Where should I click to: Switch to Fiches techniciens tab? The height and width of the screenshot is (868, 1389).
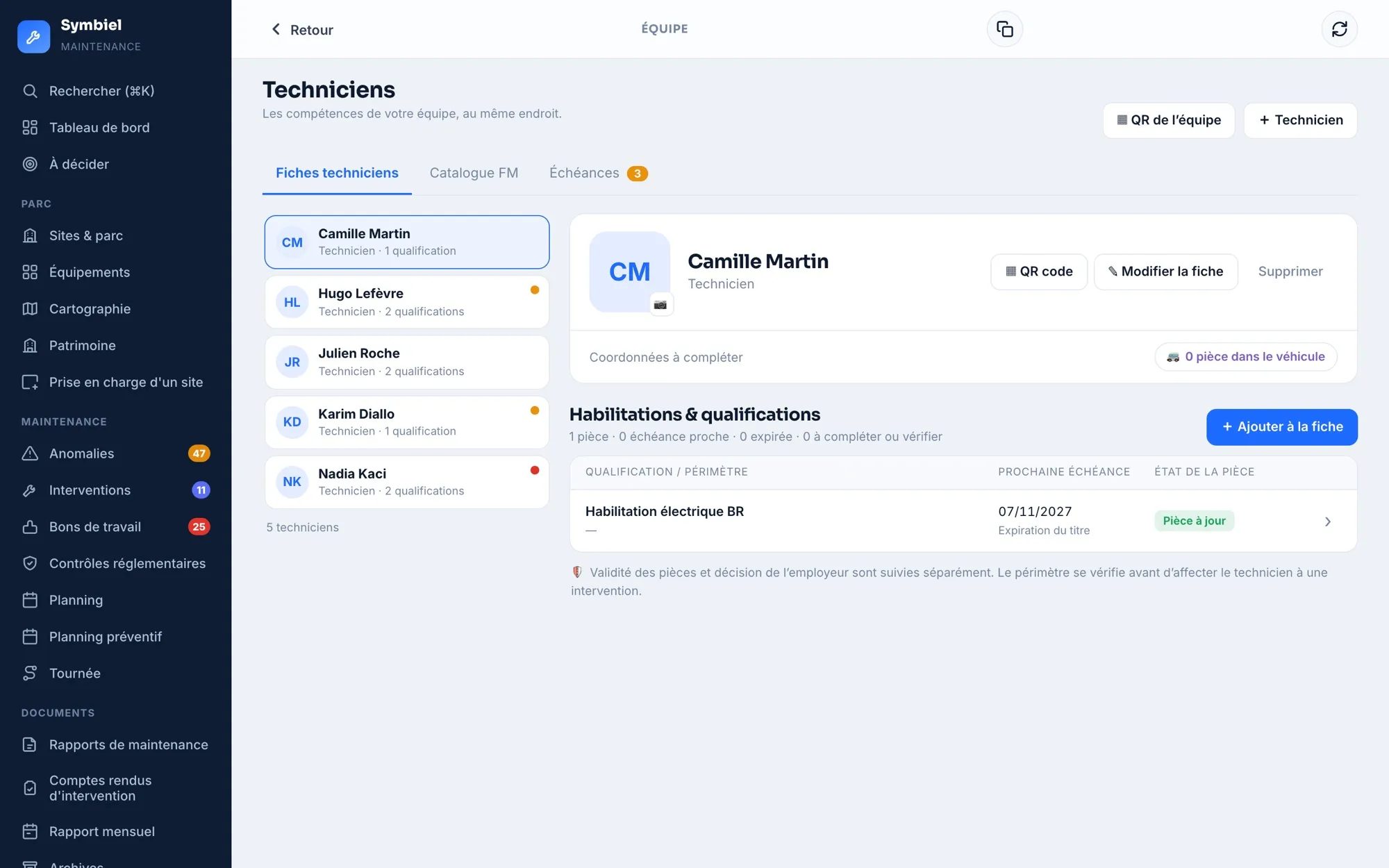[337, 173]
